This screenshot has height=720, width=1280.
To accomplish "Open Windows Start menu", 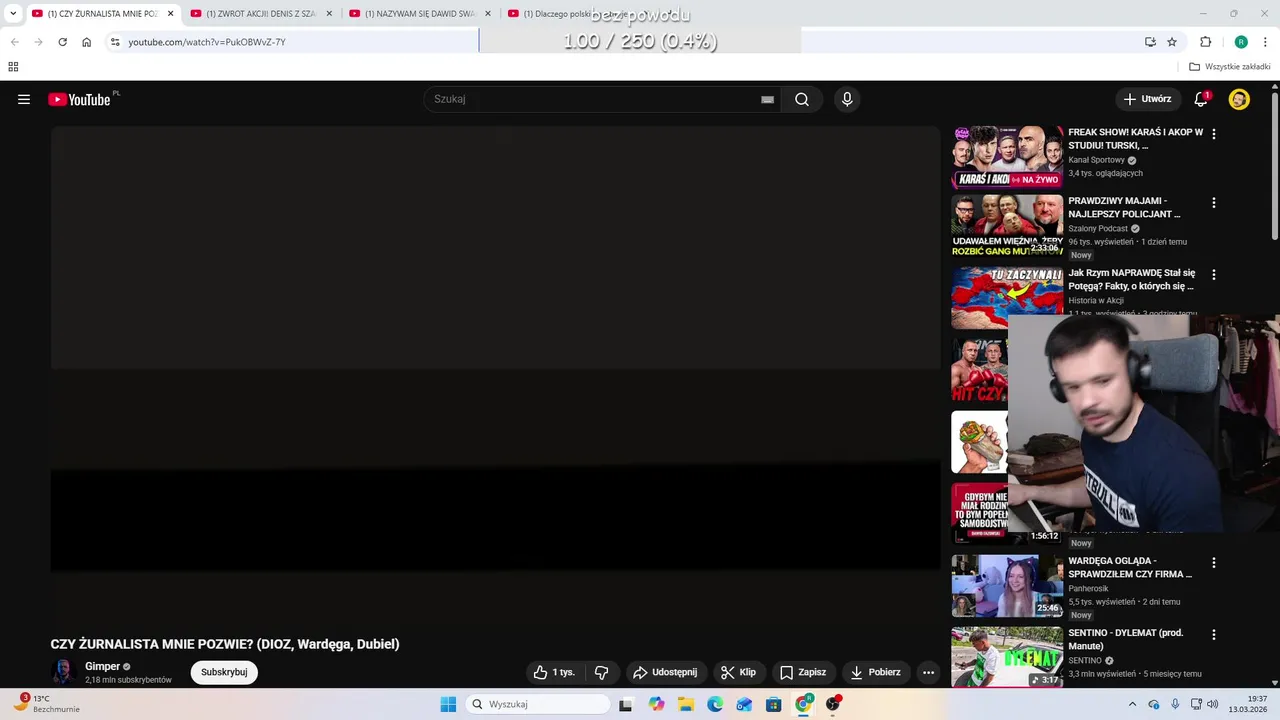I will click(448, 704).
